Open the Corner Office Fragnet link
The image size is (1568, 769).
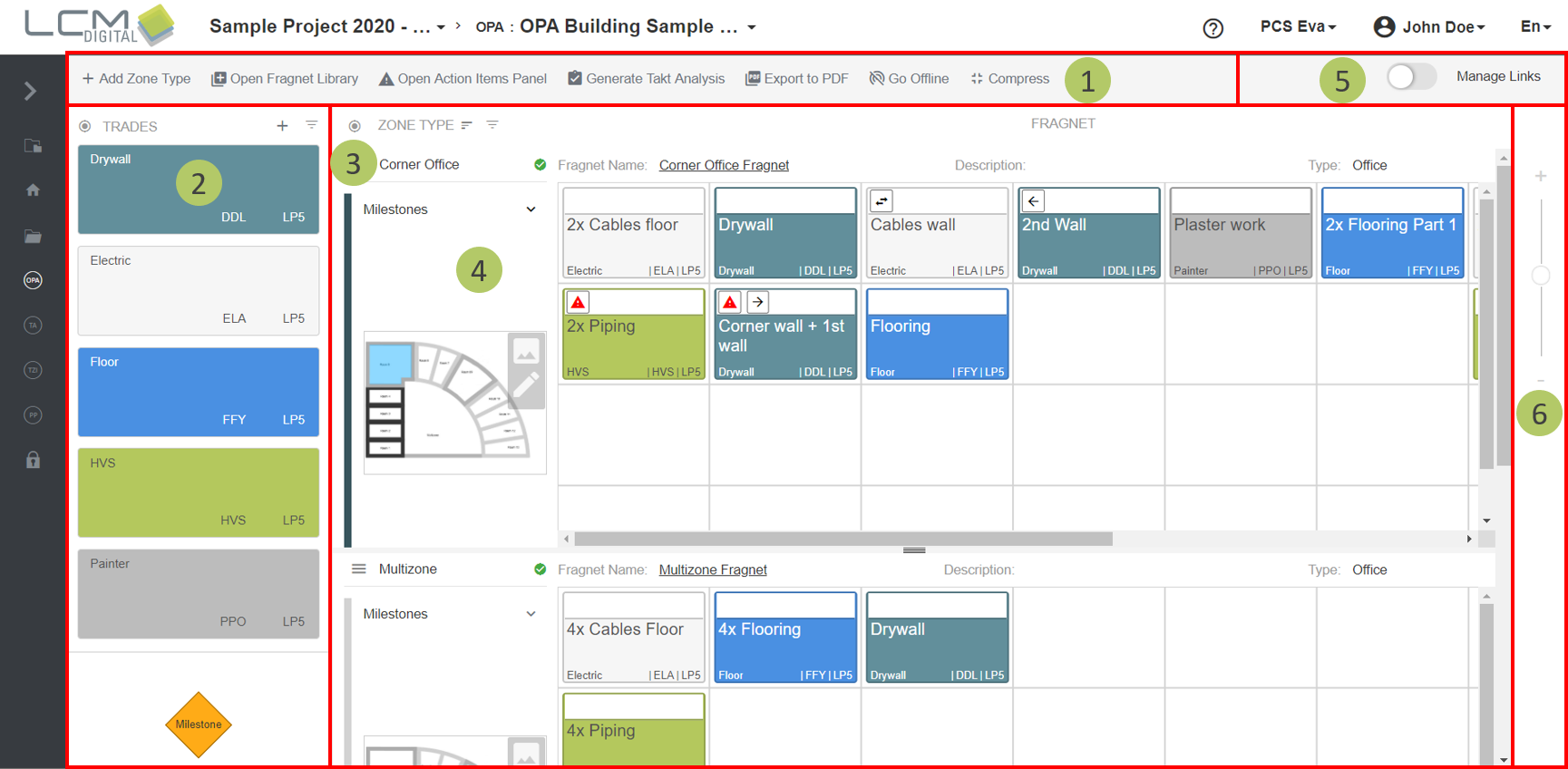tap(724, 165)
